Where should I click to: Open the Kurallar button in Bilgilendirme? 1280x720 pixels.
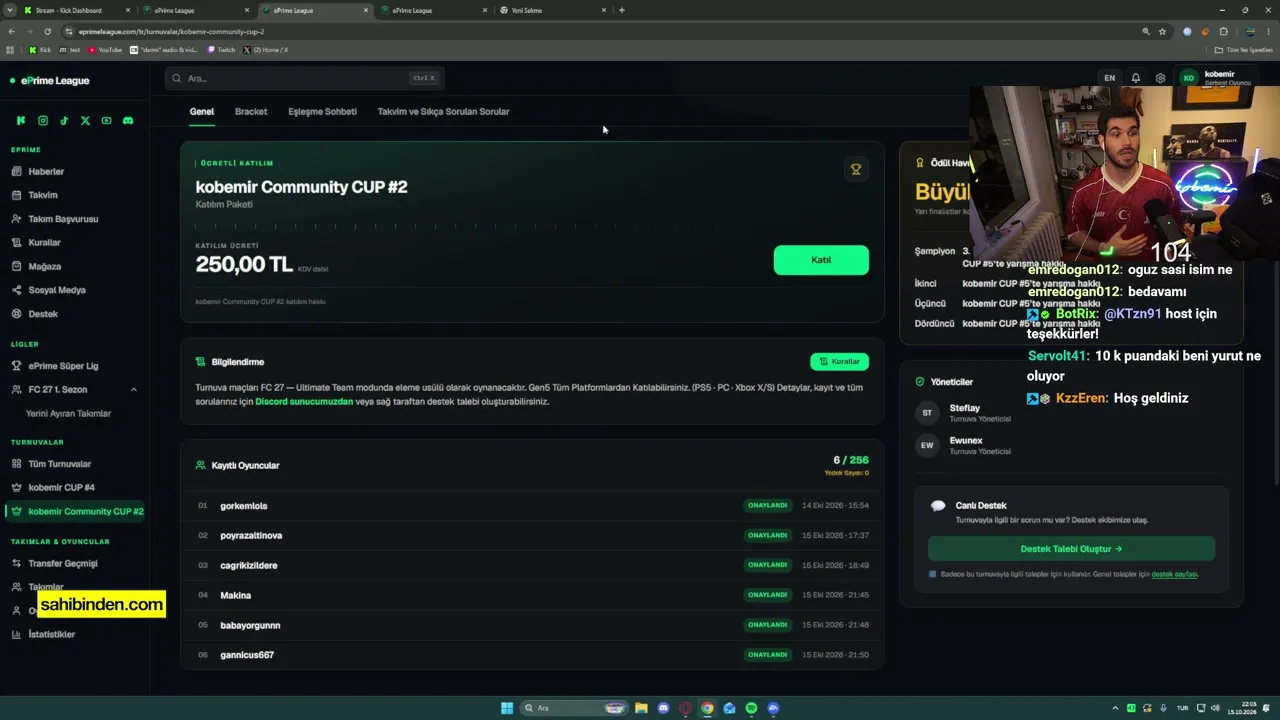[839, 362]
